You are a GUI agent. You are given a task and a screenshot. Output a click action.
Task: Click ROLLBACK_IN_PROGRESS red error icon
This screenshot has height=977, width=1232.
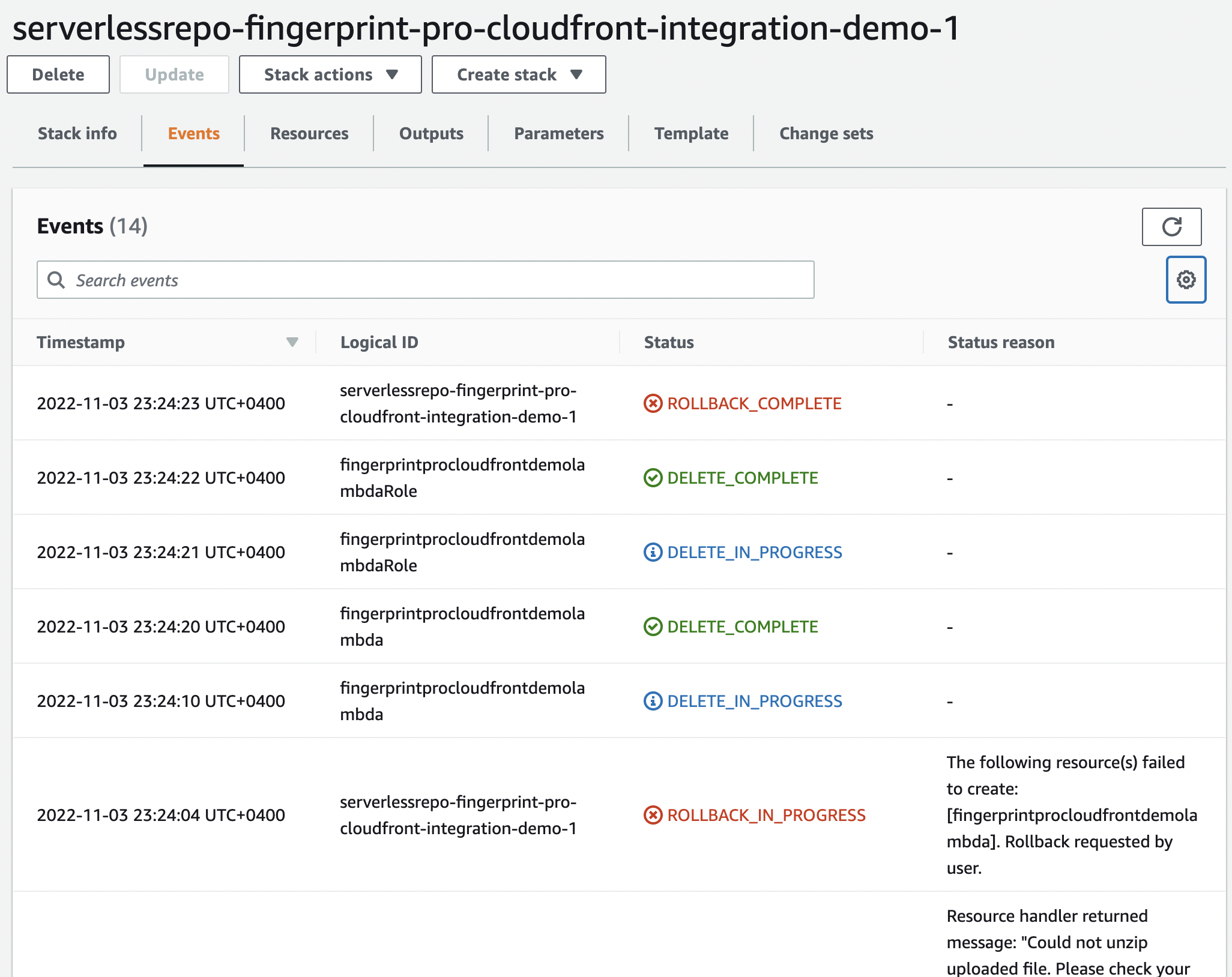point(653,815)
